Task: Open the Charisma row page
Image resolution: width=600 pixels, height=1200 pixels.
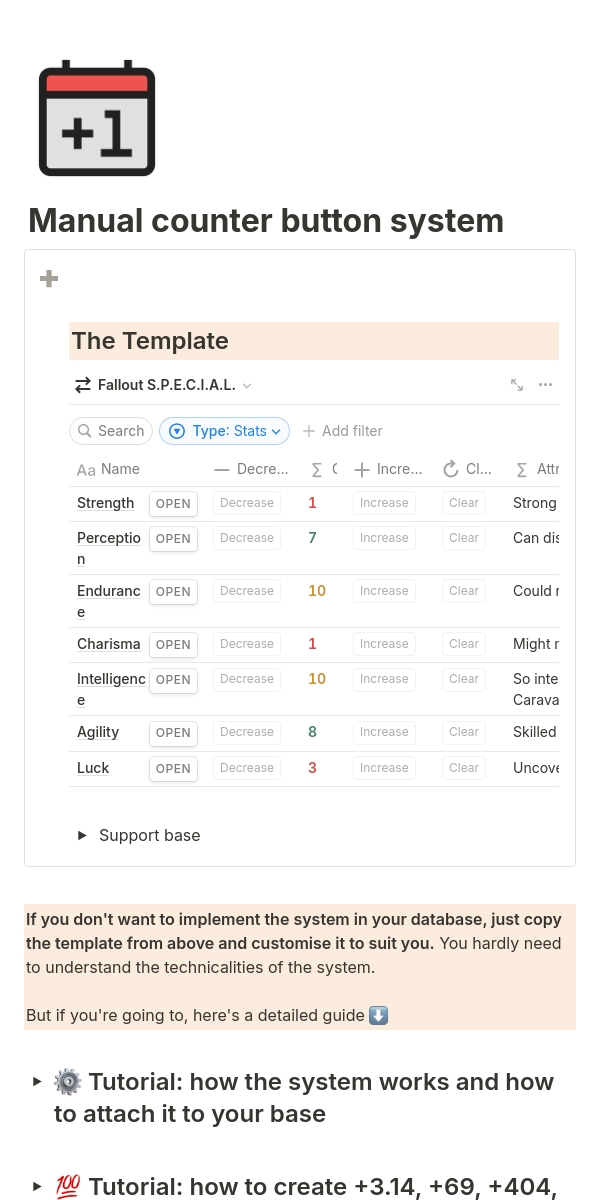Action: (173, 645)
